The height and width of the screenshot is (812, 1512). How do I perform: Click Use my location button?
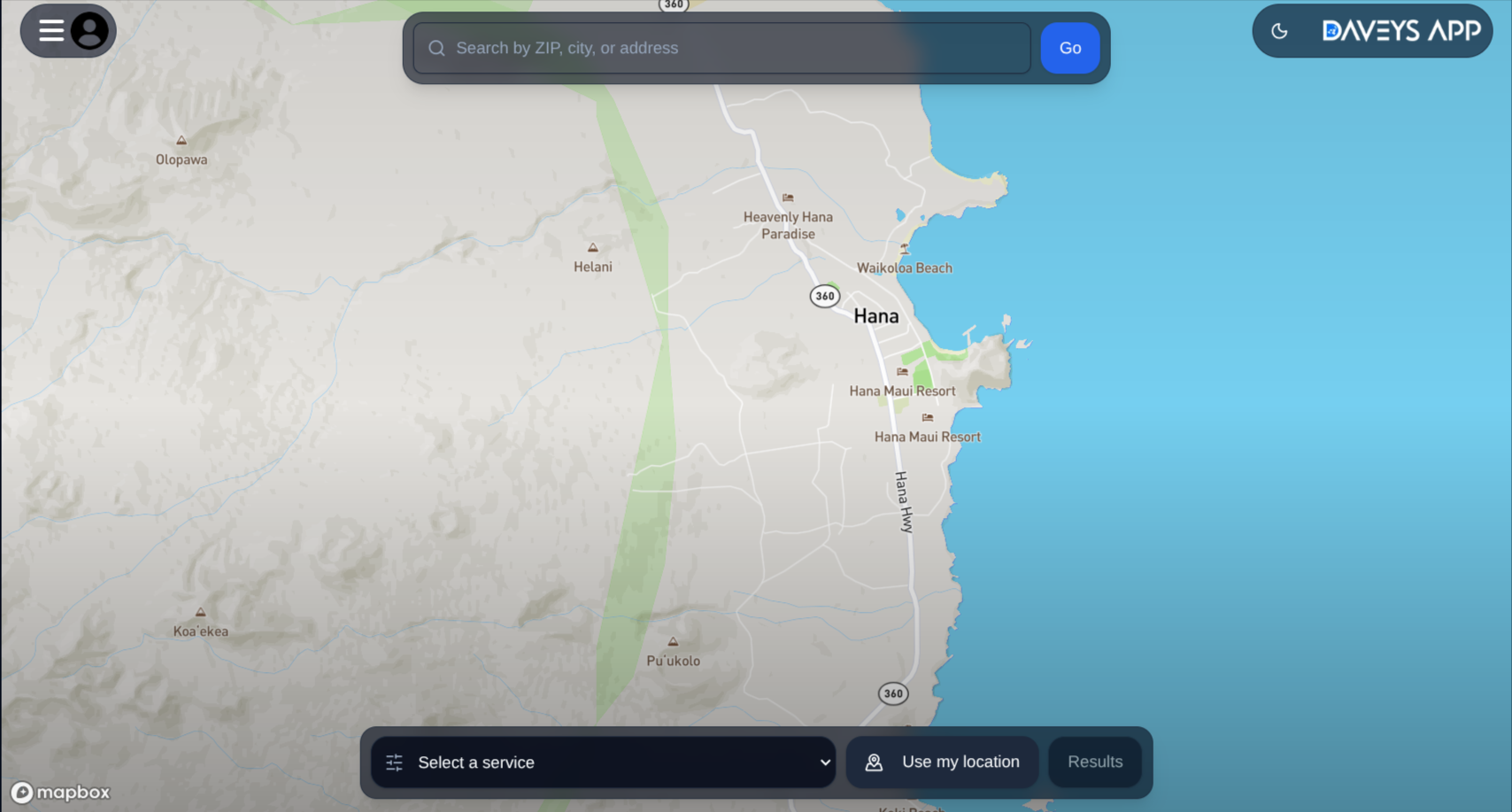tap(942, 762)
